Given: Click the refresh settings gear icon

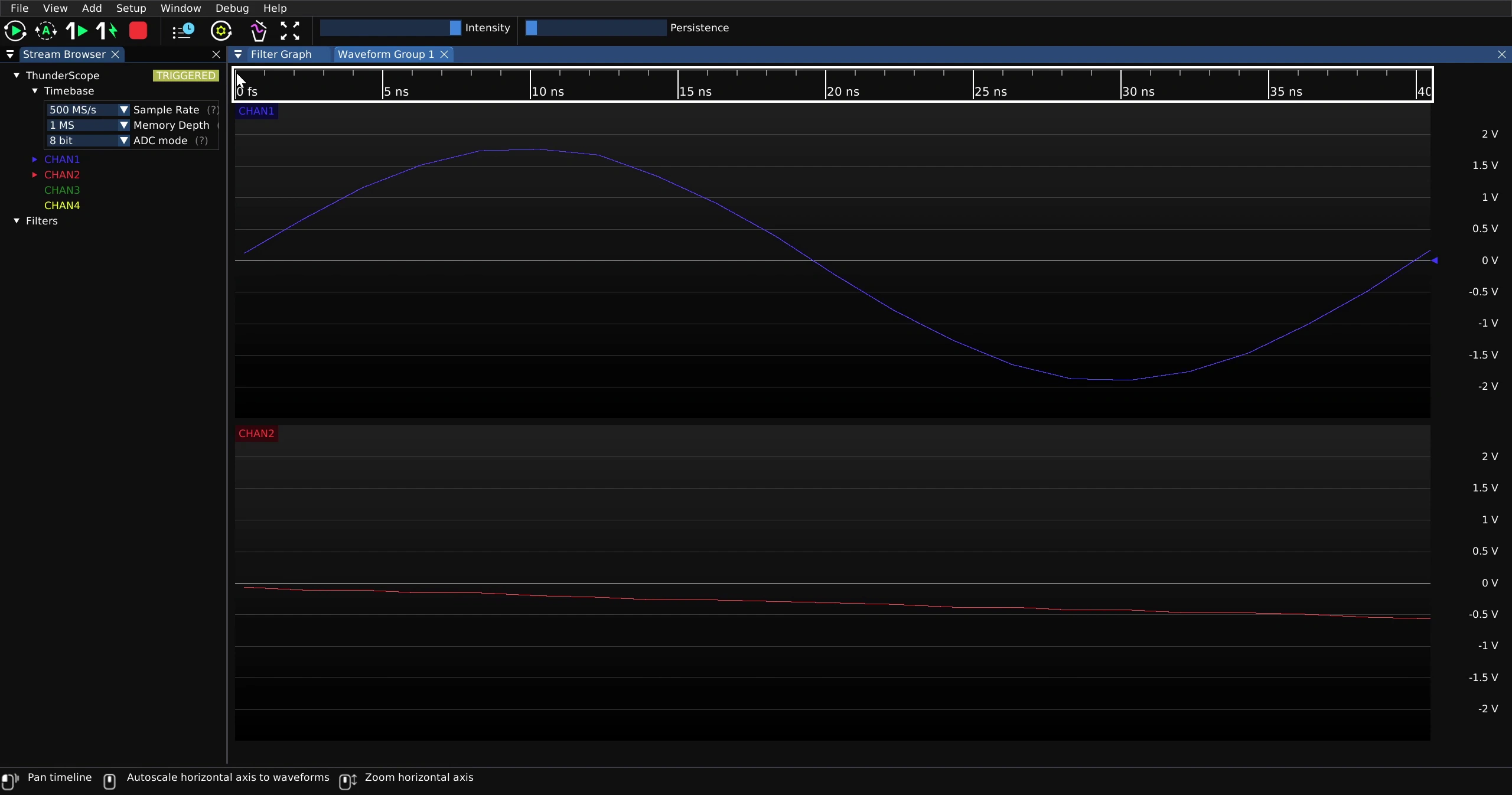Looking at the screenshot, I should [x=221, y=31].
